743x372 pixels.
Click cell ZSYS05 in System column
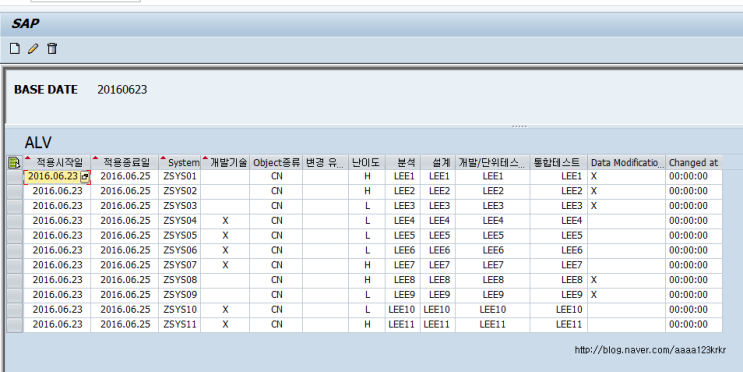click(x=180, y=236)
